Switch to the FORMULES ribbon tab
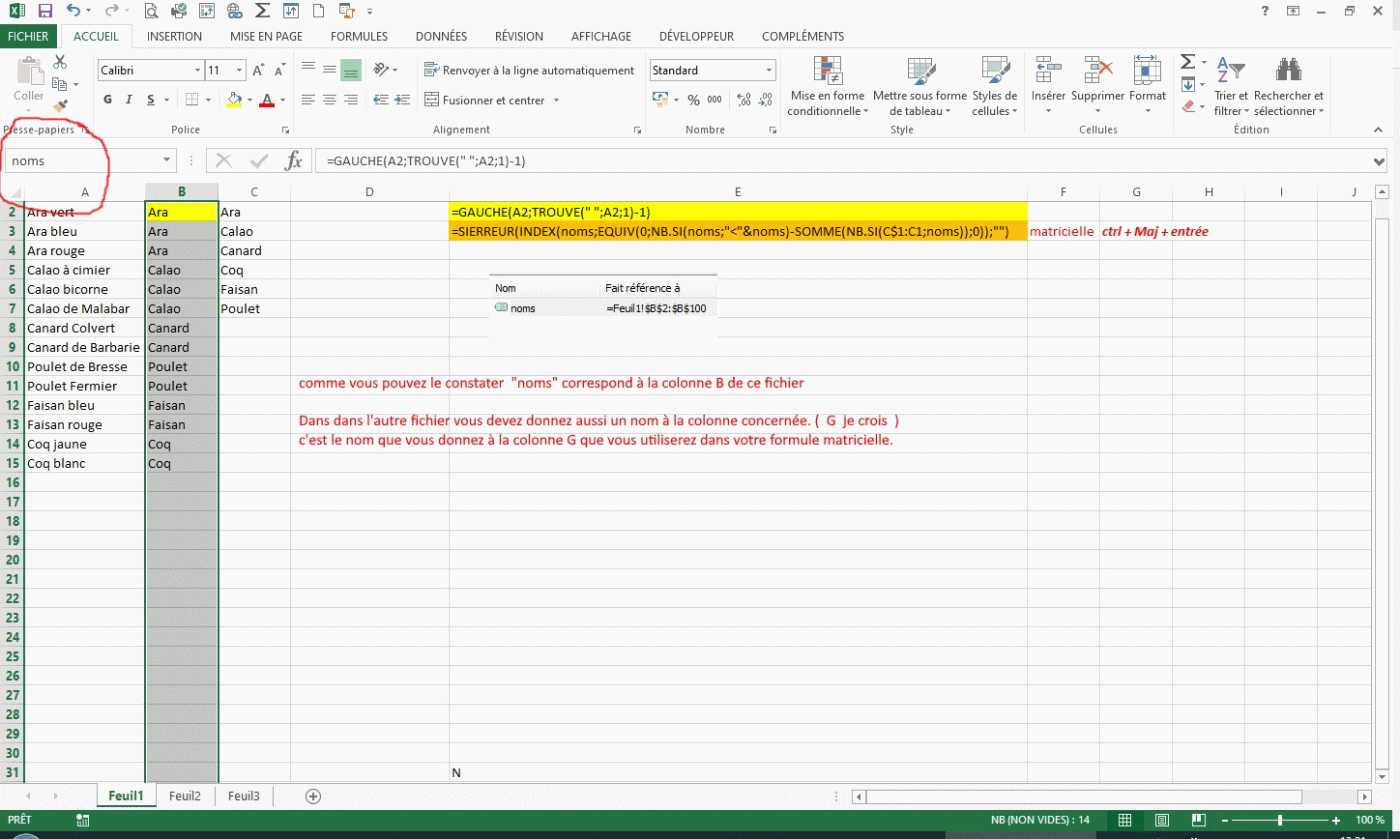Image resolution: width=1400 pixels, height=839 pixels. point(359,36)
